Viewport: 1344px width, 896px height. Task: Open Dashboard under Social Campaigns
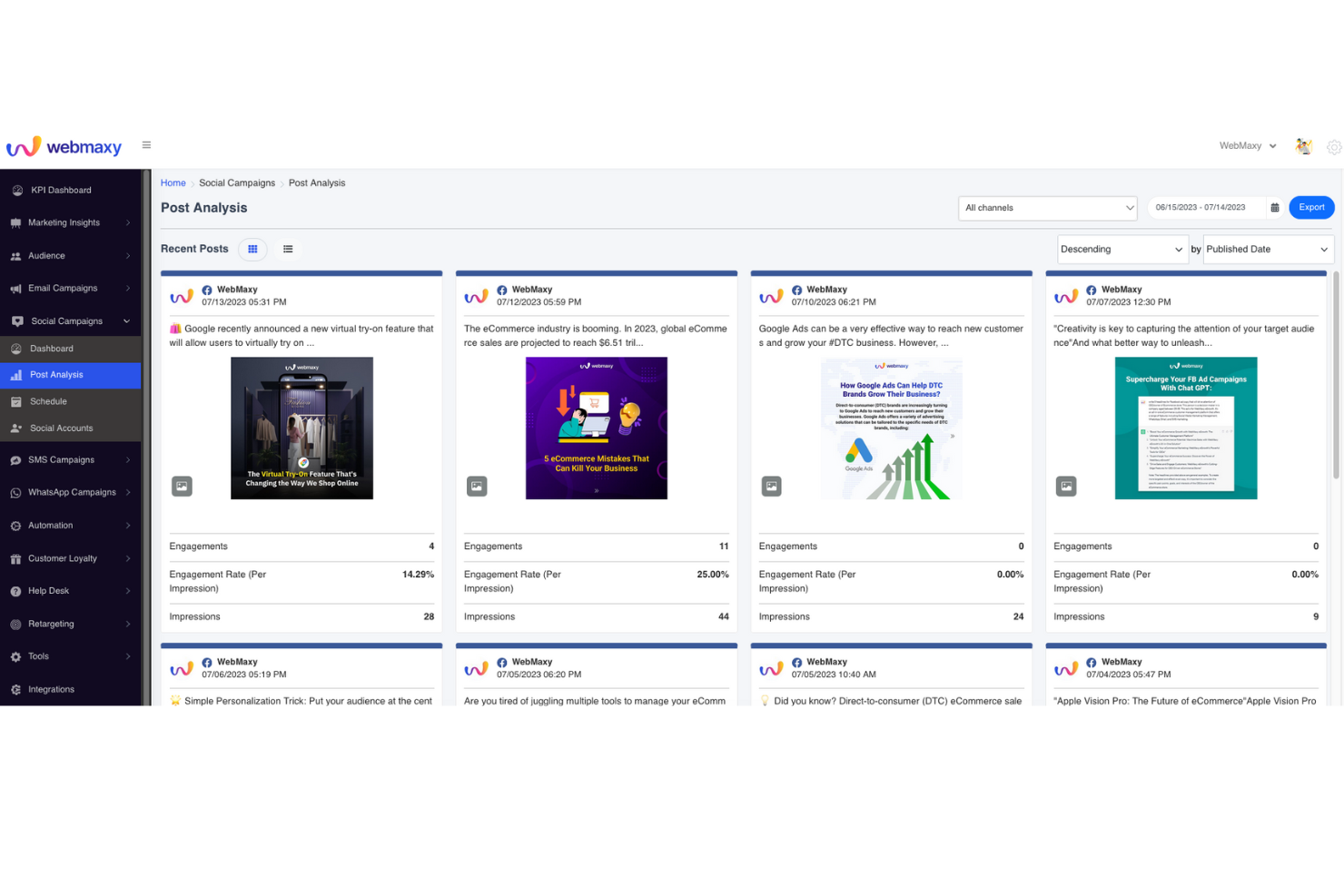71,349
